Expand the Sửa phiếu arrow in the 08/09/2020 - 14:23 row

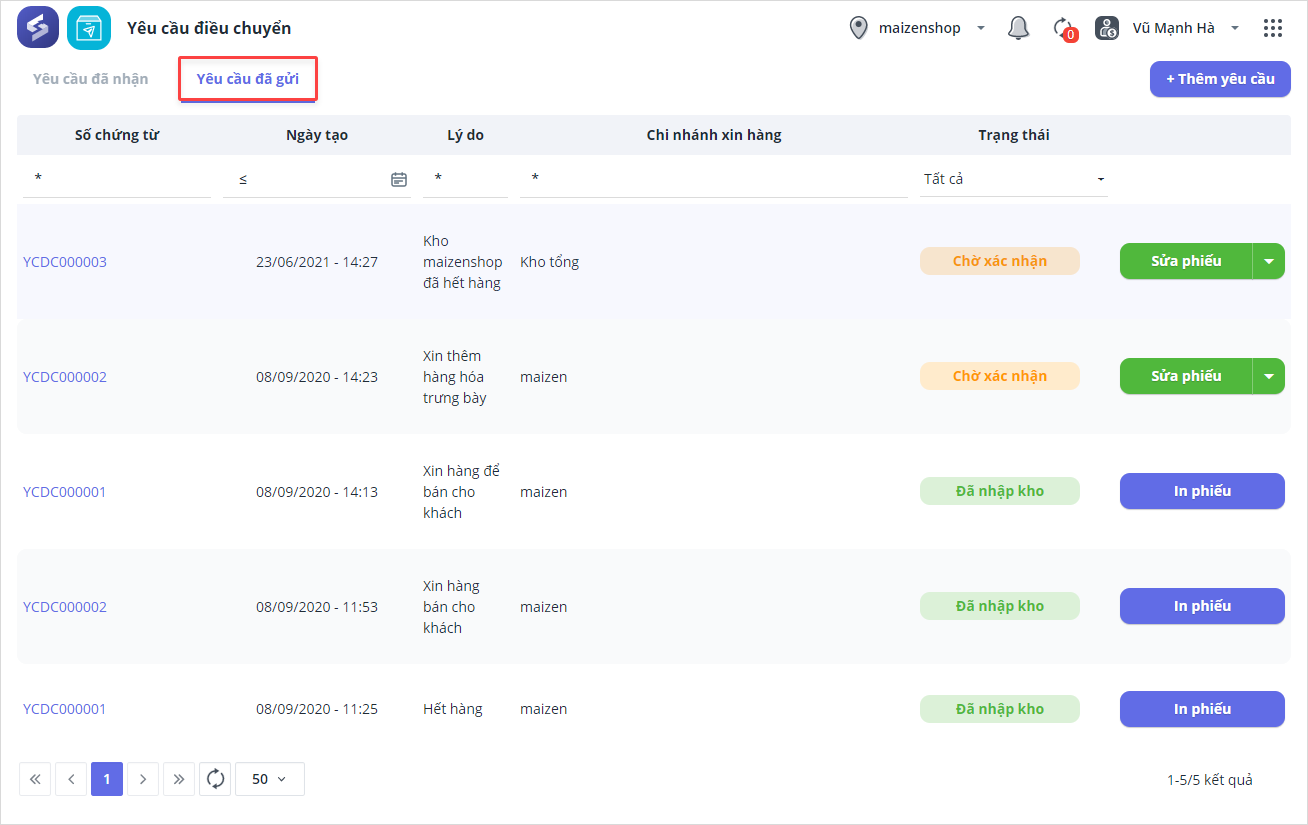pyautogui.click(x=1269, y=376)
